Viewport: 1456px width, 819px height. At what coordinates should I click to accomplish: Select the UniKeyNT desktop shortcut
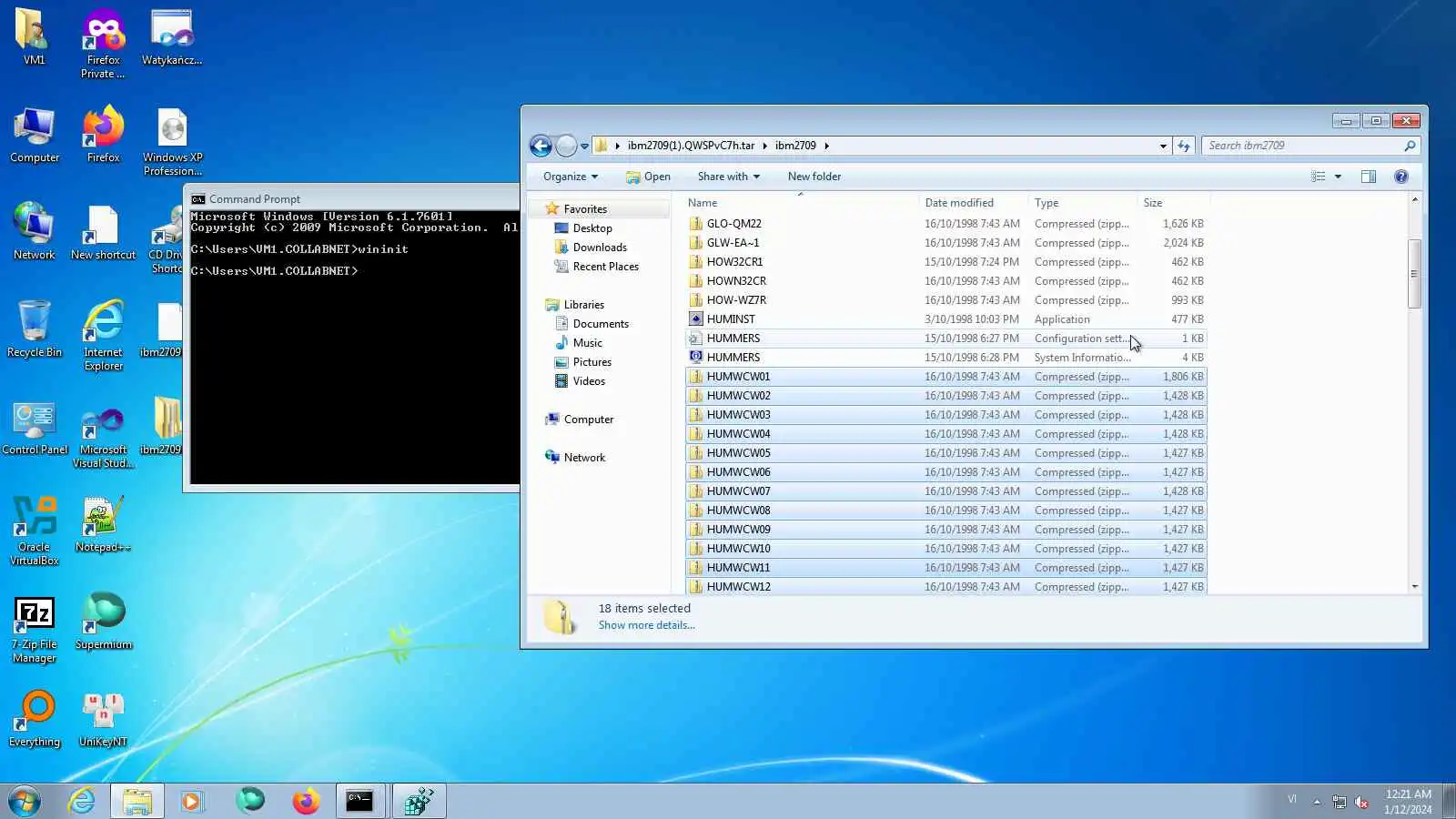pos(103,719)
